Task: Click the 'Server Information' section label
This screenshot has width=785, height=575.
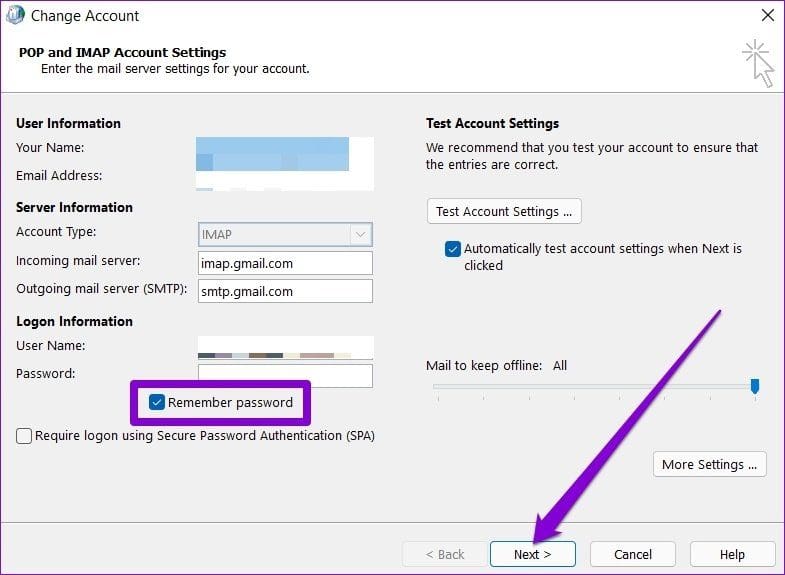Action: [74, 207]
